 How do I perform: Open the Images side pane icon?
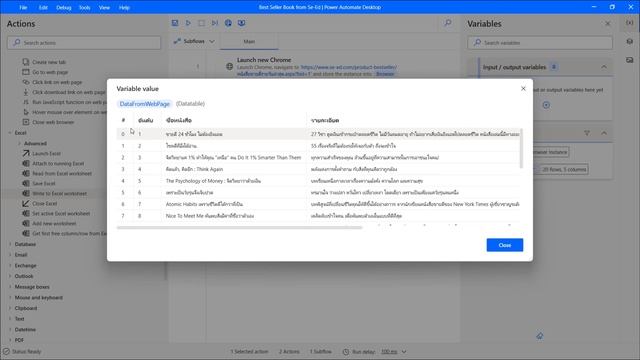(630, 60)
